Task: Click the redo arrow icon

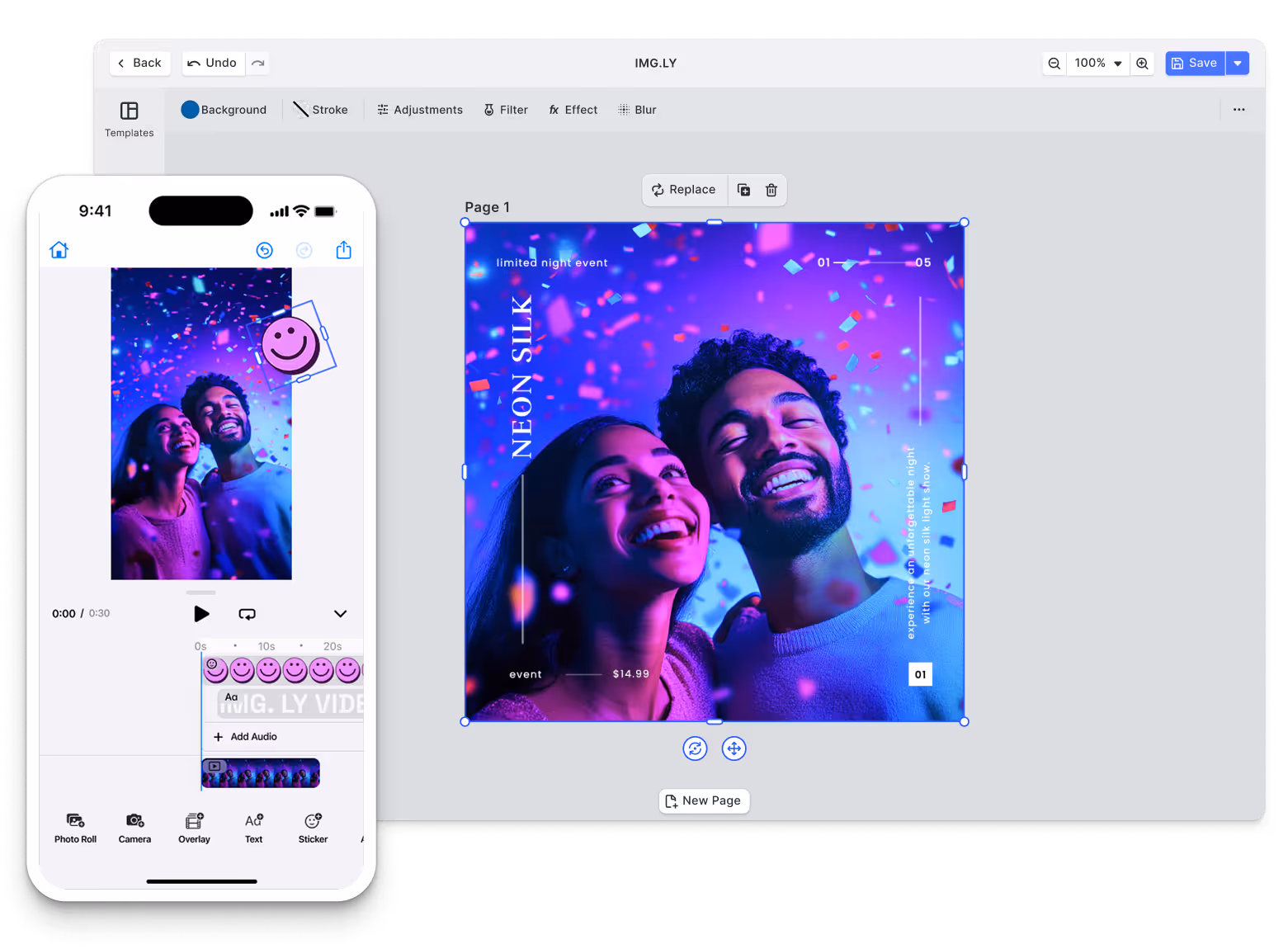Action: click(x=258, y=63)
